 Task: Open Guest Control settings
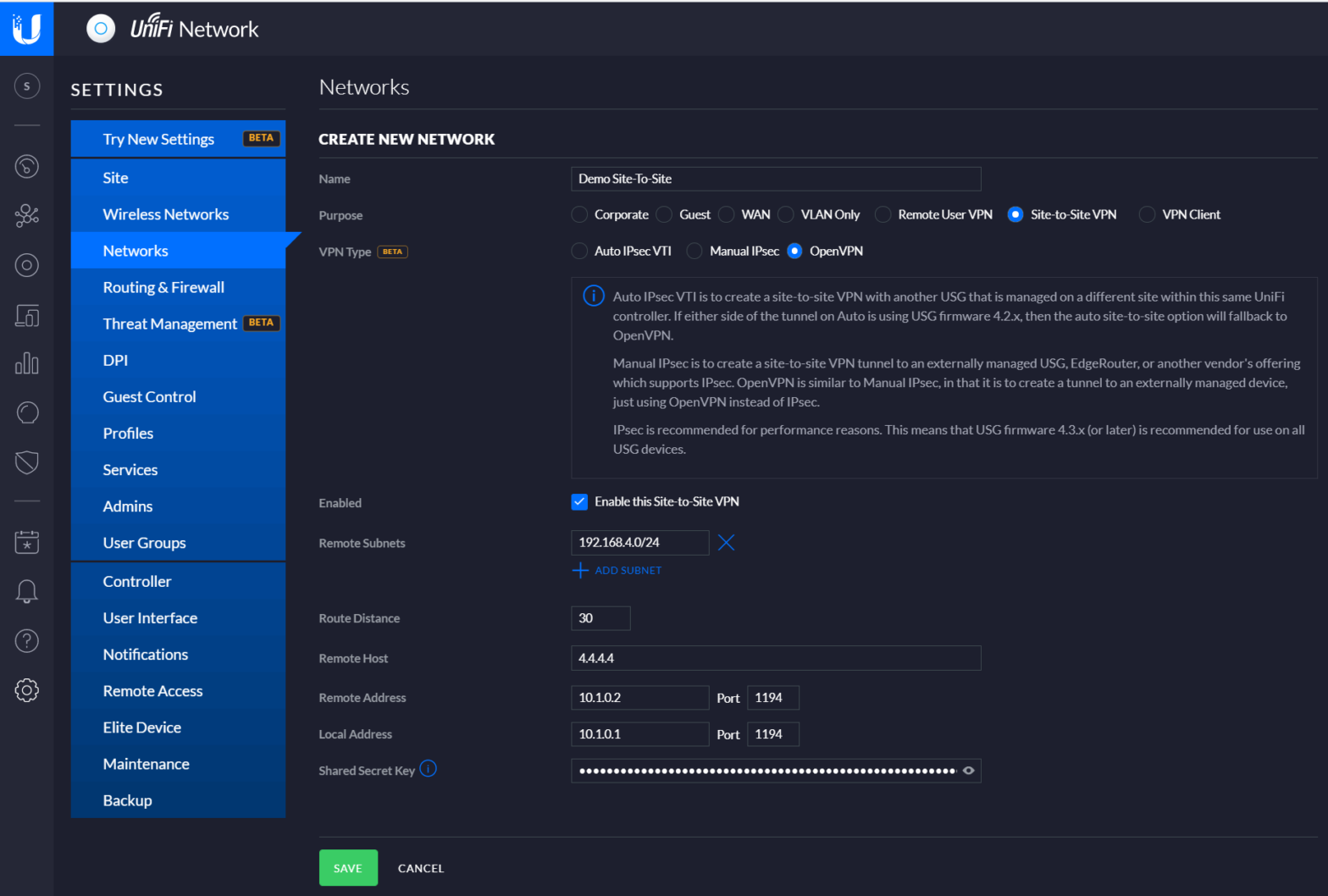pyautogui.click(x=178, y=396)
